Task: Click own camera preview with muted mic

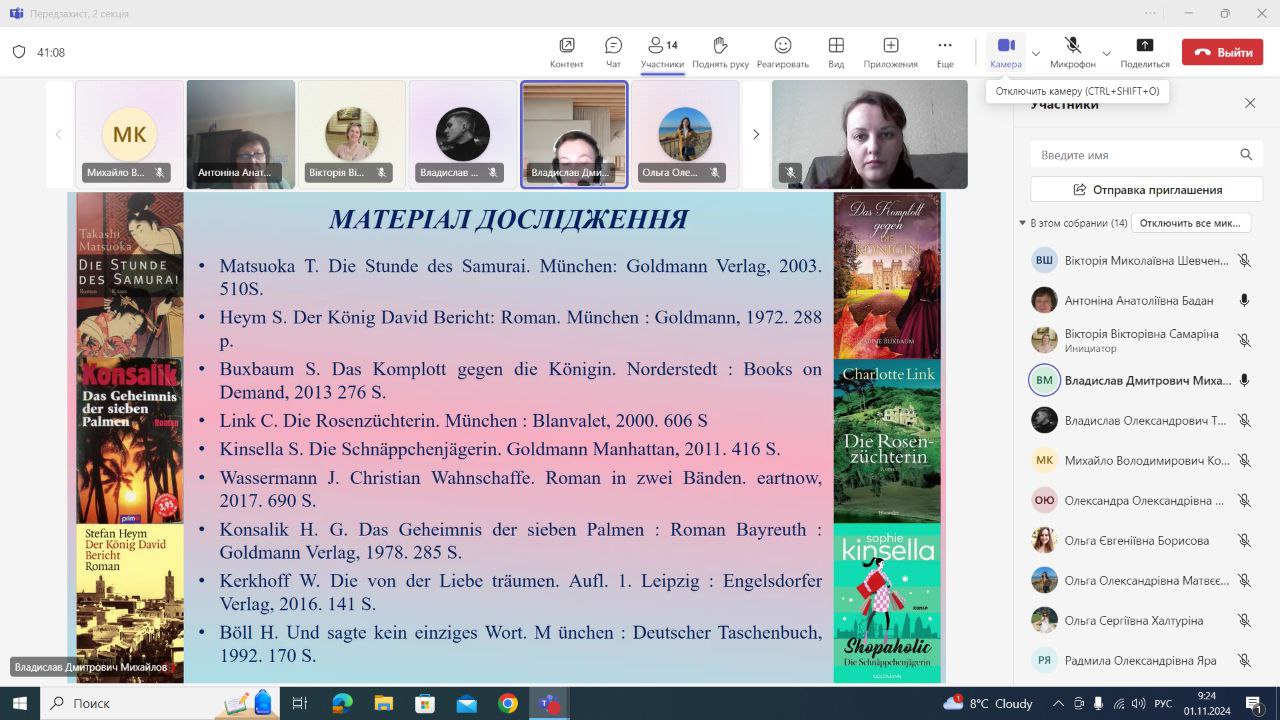Action: pyautogui.click(x=870, y=134)
